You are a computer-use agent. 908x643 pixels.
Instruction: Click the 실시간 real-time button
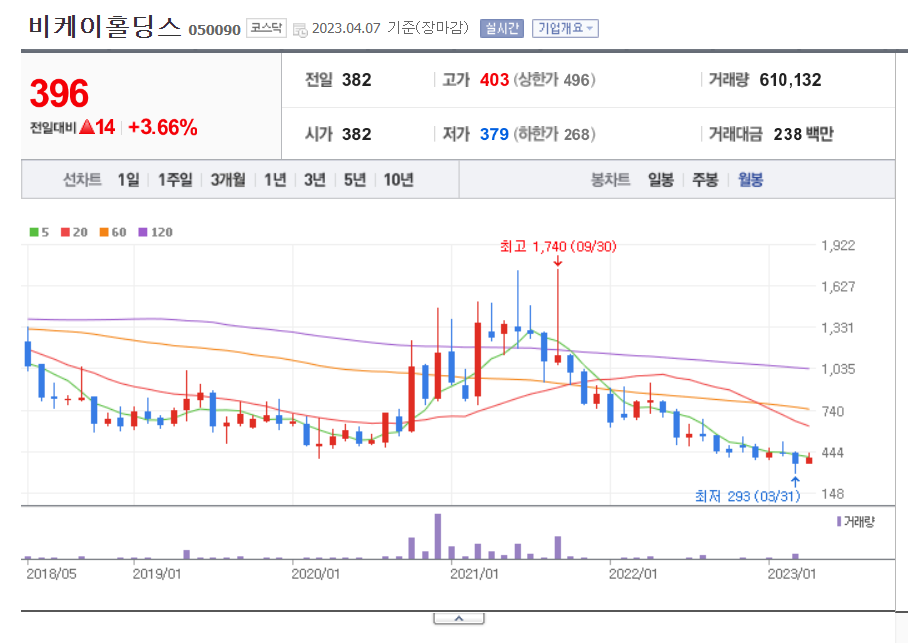tap(501, 28)
